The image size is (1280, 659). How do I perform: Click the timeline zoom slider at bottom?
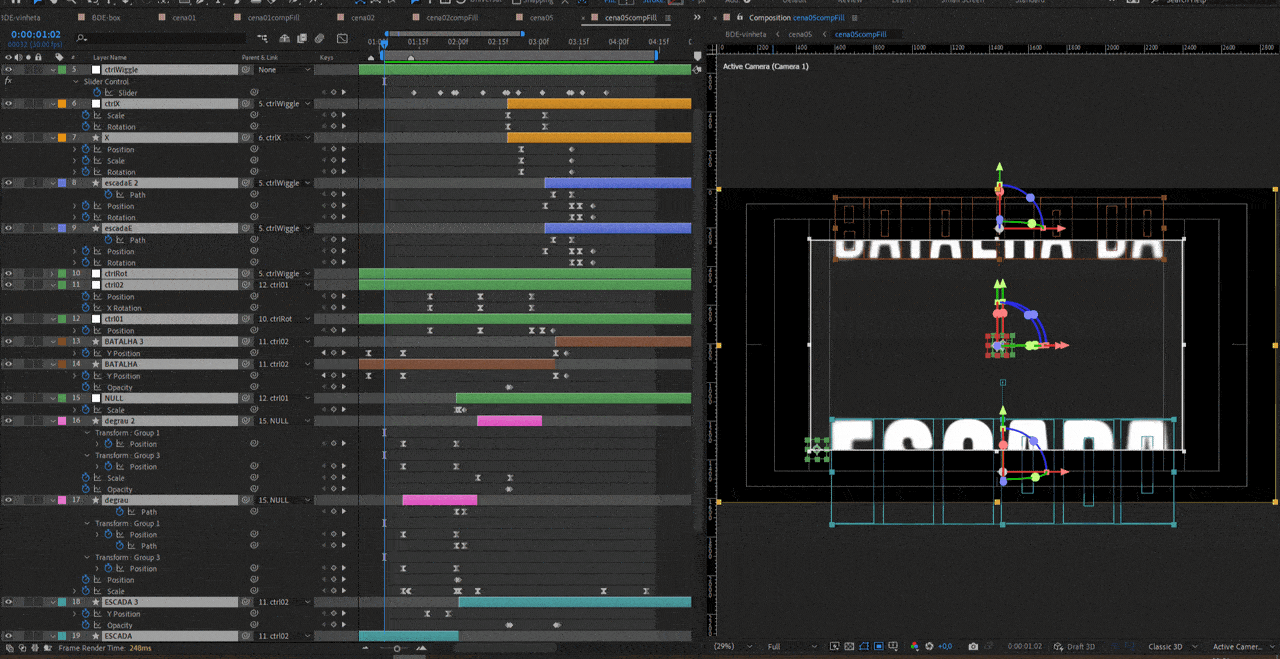pyautogui.click(x=397, y=648)
